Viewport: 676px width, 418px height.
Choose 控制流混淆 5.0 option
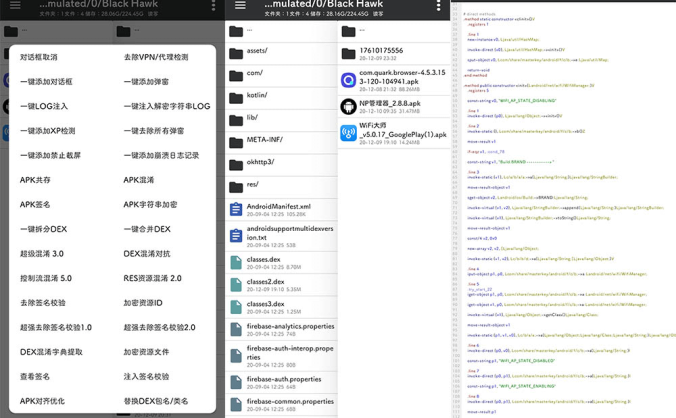(x=46, y=278)
